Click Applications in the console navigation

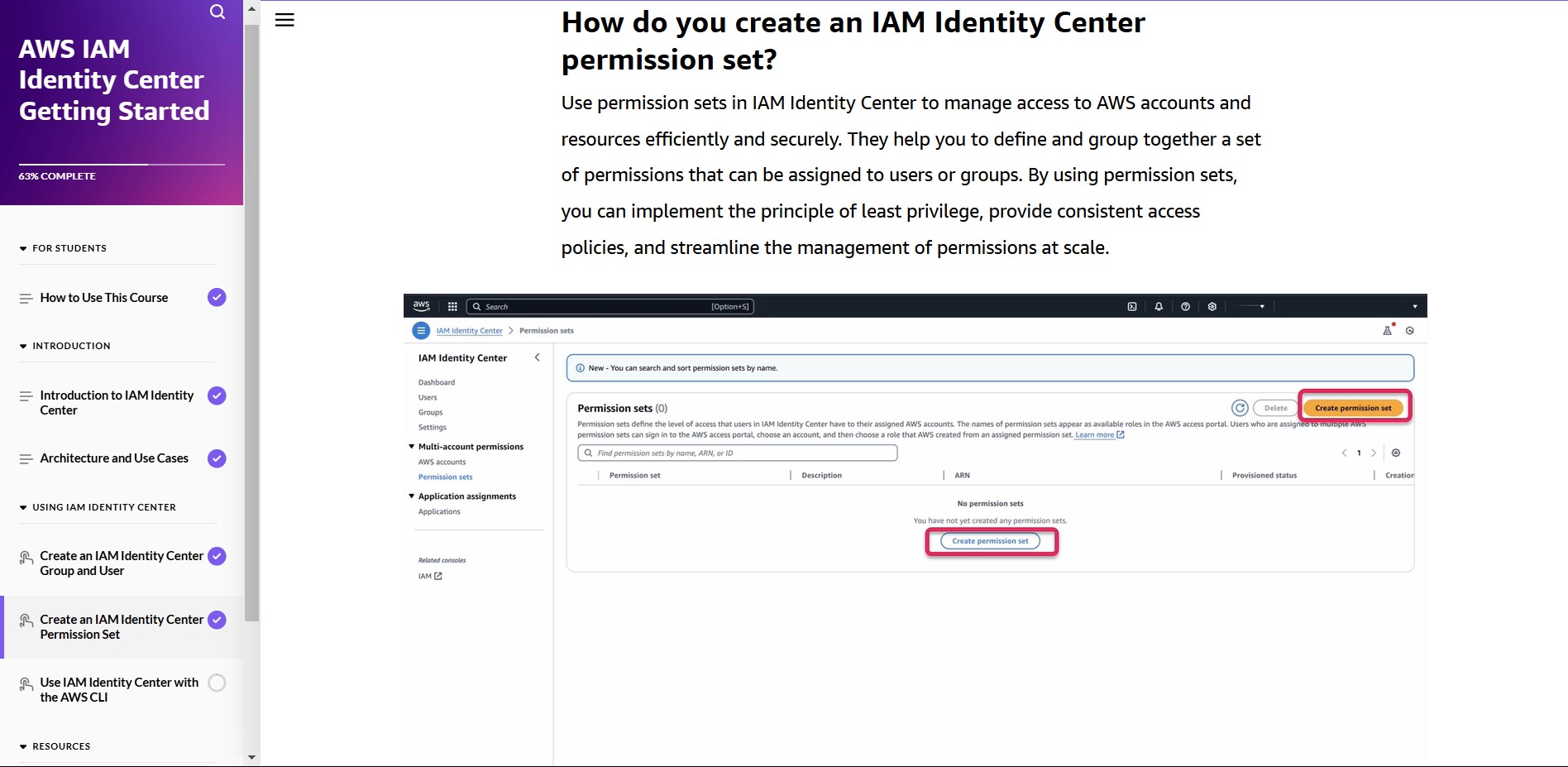click(439, 512)
